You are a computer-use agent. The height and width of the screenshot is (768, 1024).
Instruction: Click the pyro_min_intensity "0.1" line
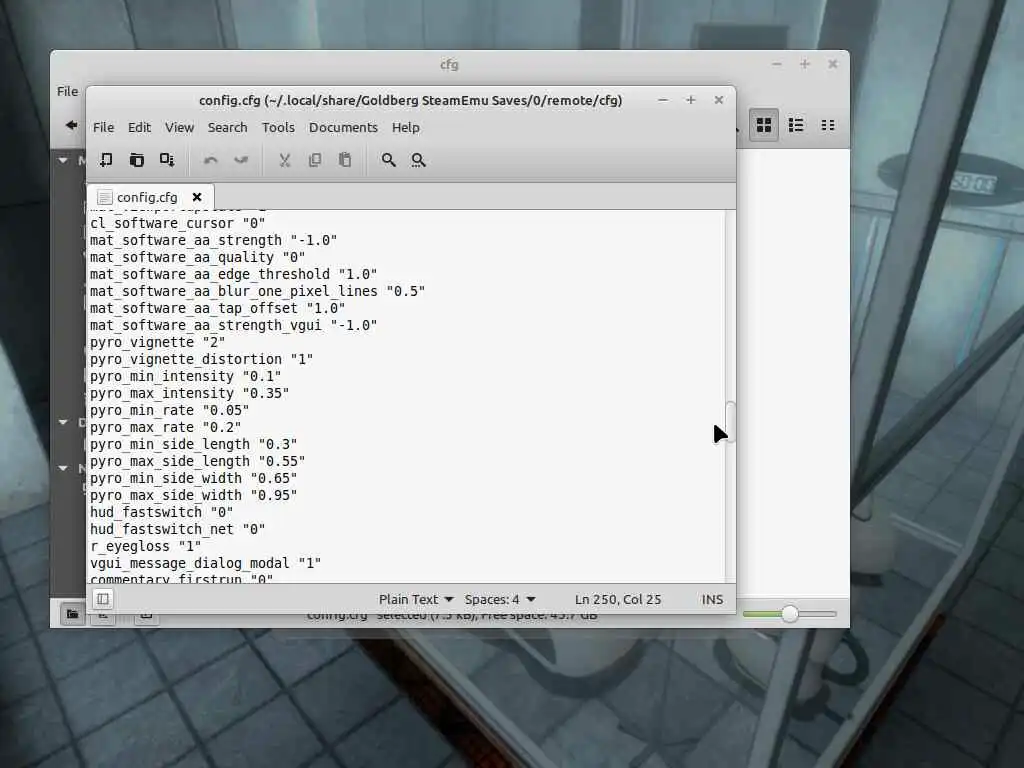pos(185,376)
